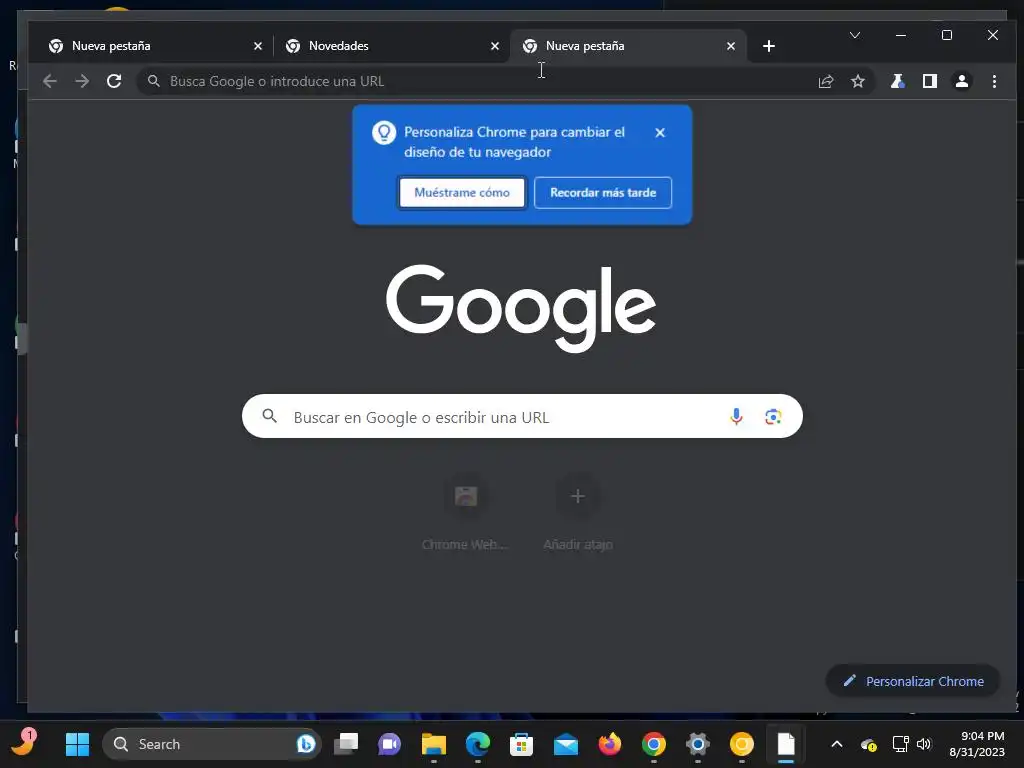
Task: Start voice search with microphone icon
Action: pos(736,416)
